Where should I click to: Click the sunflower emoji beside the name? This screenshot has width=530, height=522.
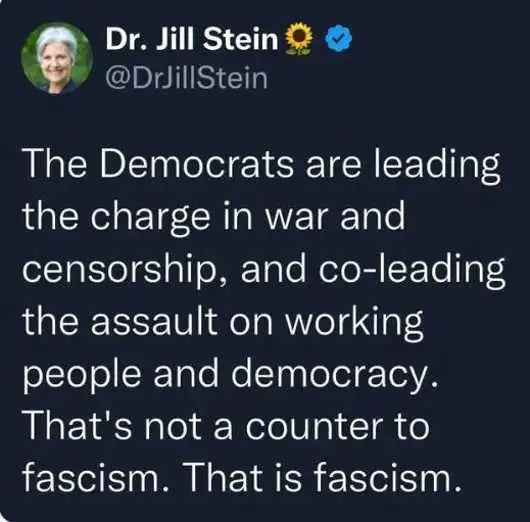pos(299,40)
